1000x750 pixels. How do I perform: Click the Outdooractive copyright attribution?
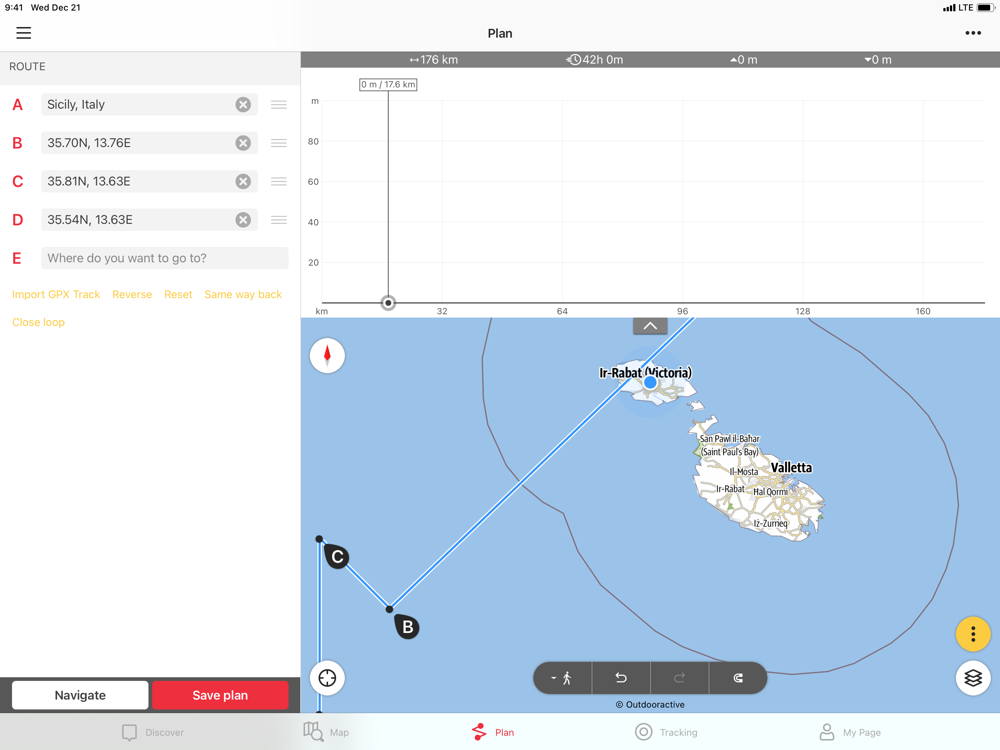[x=650, y=705]
